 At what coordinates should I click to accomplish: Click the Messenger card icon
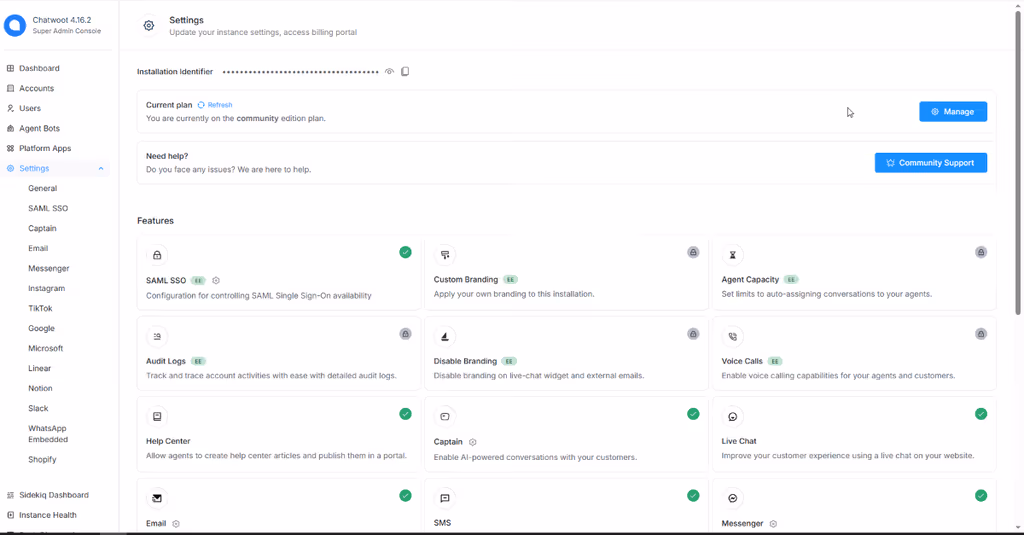point(733,498)
